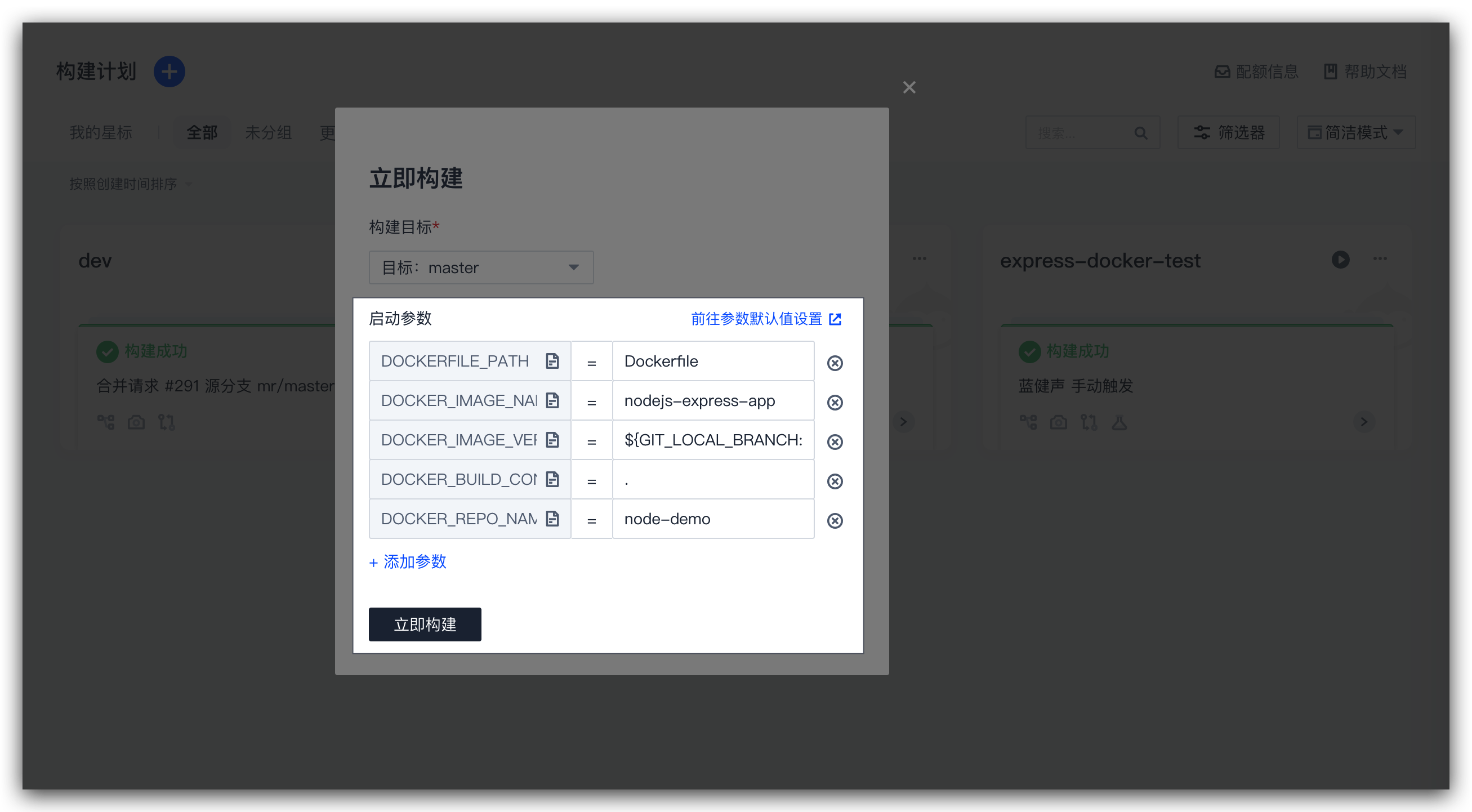1472x812 pixels.
Task: Remove the nodejs-express-app parameter row
Action: [835, 402]
